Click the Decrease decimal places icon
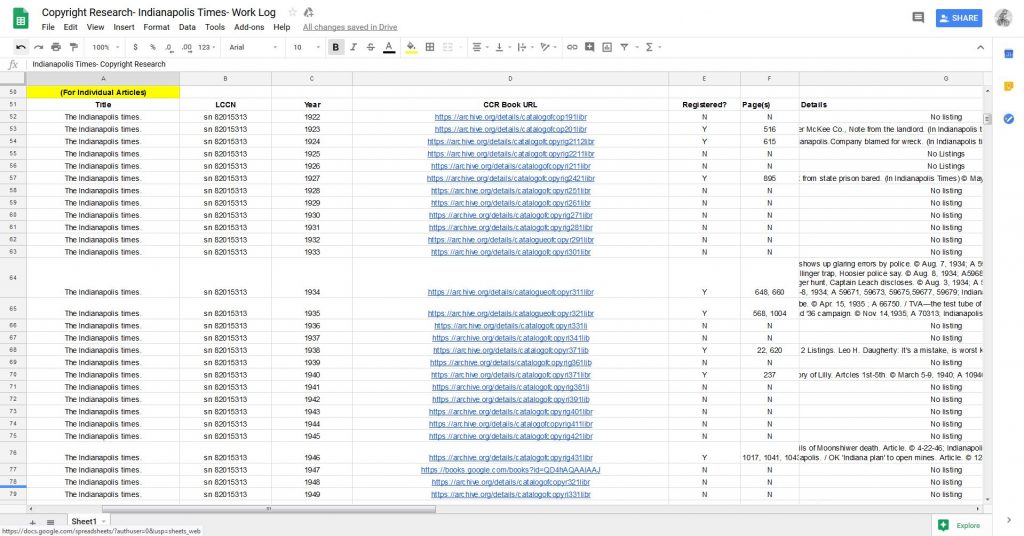The height and width of the screenshot is (536, 1024). pos(169,47)
